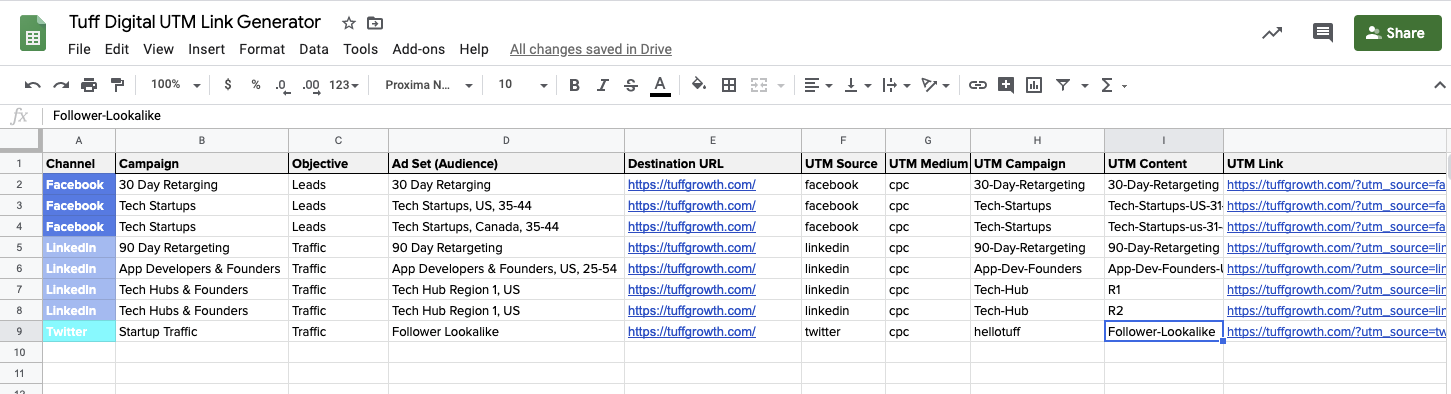1451x394 pixels.
Task: Open filter views dropdown arrow
Action: click(1085, 86)
